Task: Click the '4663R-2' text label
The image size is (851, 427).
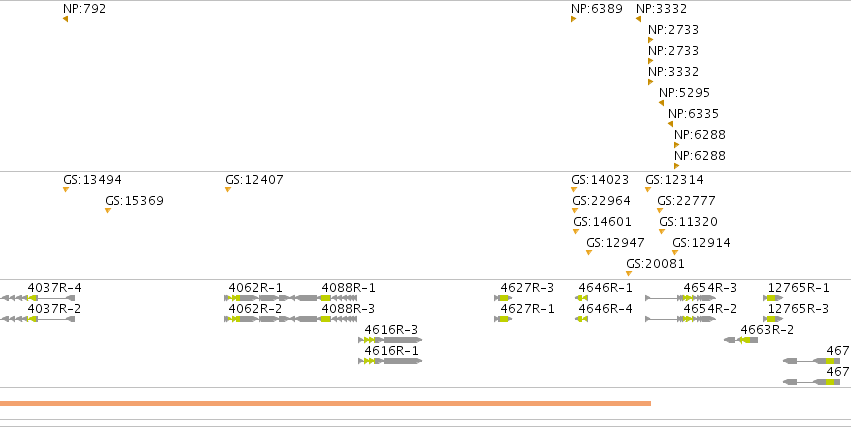Action: click(767, 329)
